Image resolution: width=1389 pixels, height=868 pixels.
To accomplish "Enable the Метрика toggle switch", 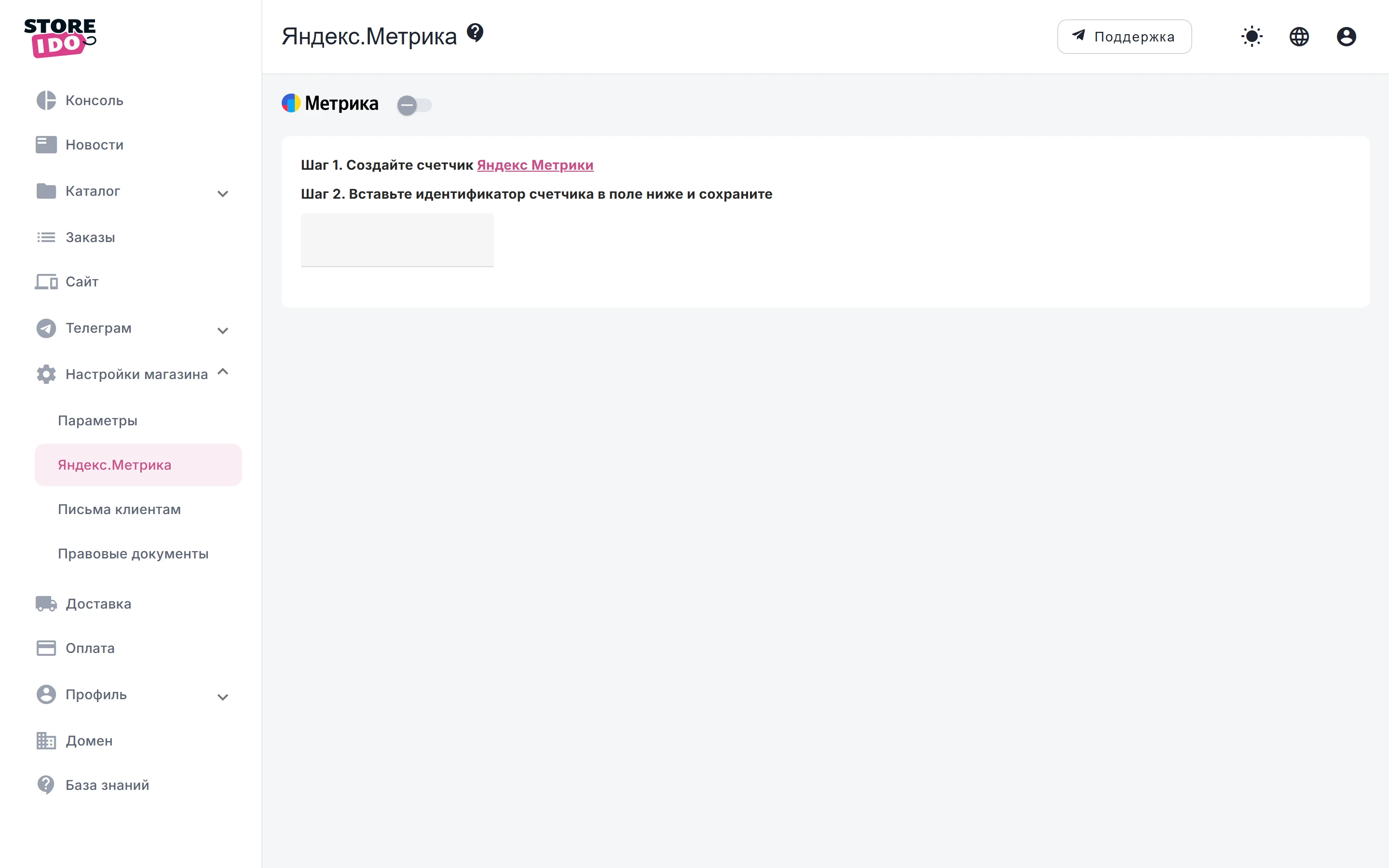I will pos(414,105).
